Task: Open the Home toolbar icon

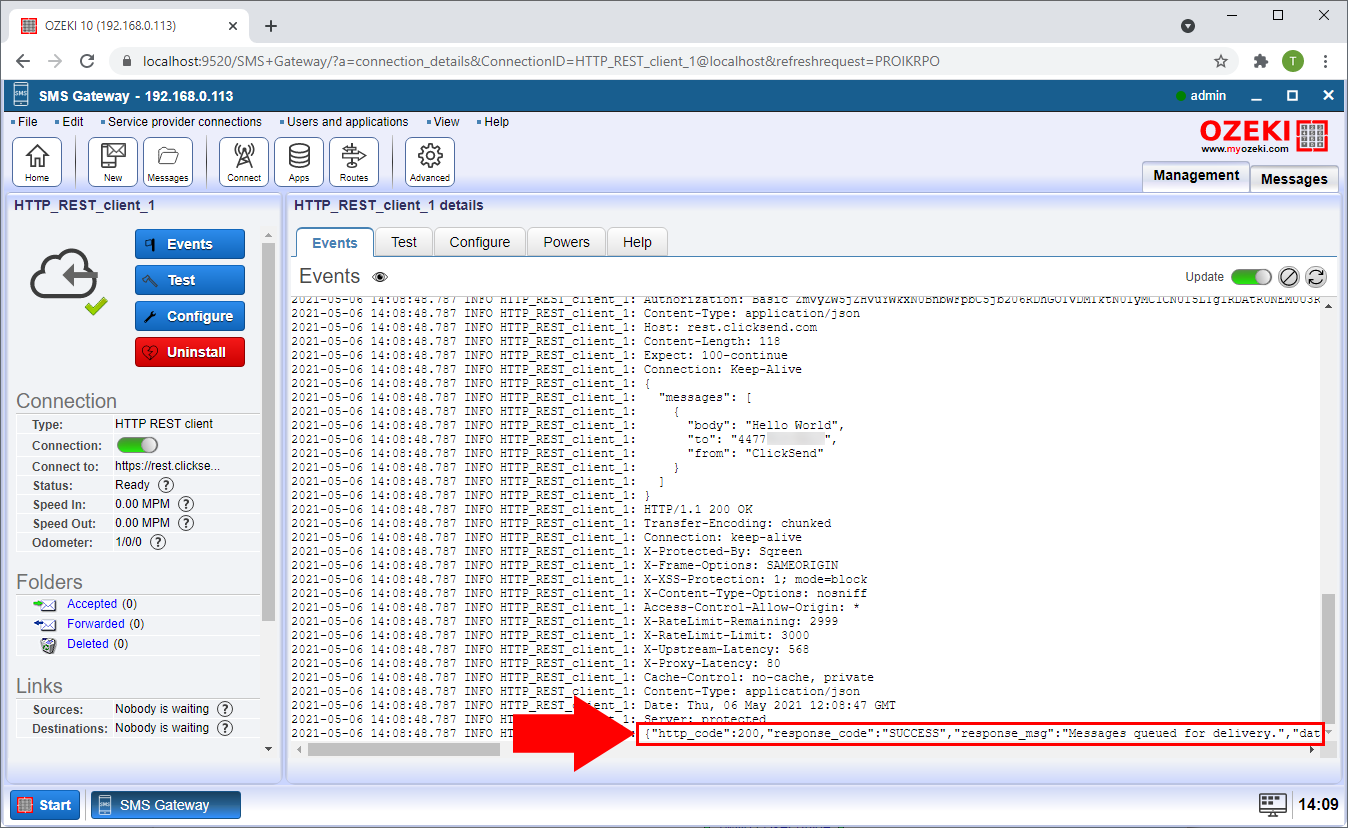Action: pyautogui.click(x=37, y=162)
